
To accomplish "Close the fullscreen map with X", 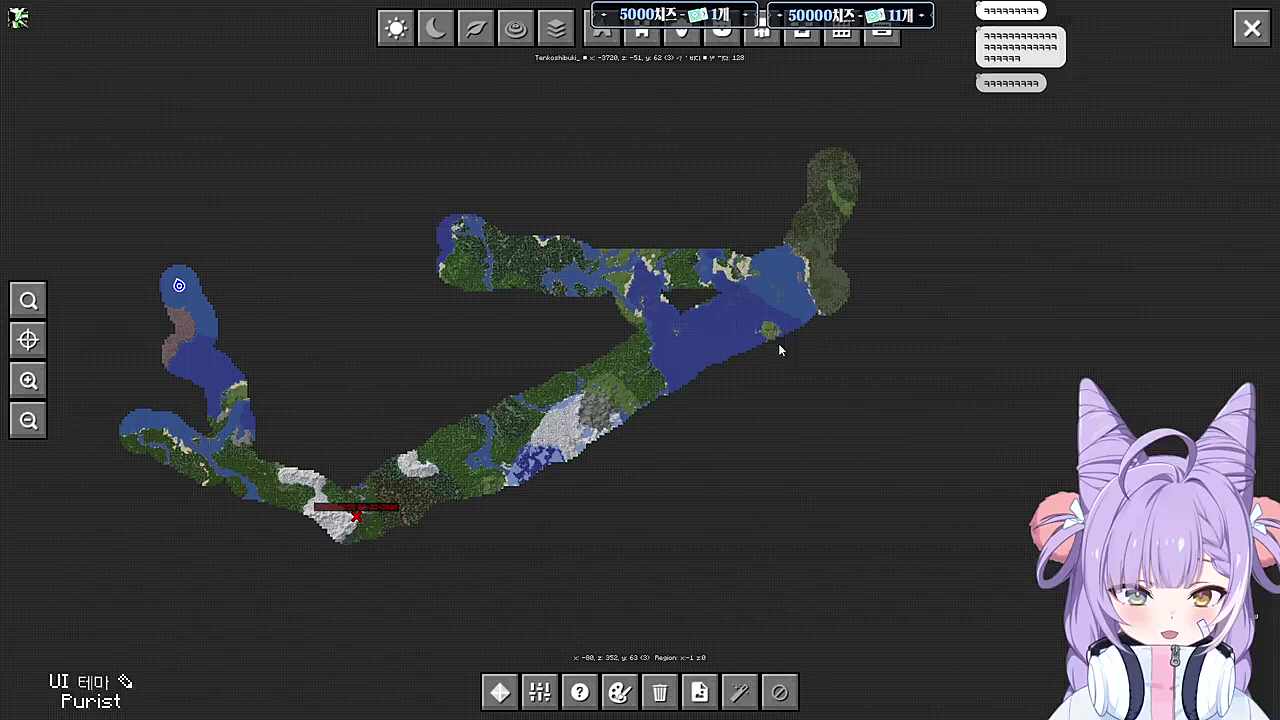I will click(x=1252, y=29).
